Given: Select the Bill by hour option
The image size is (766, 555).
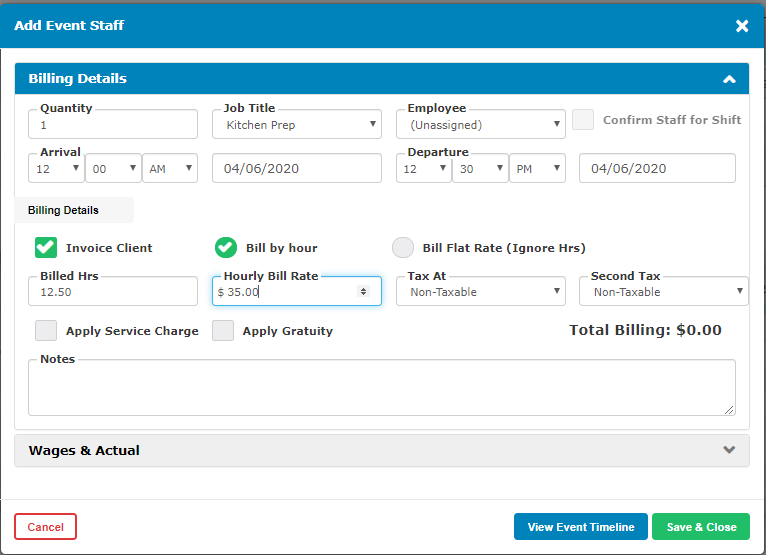Looking at the screenshot, I should (226, 248).
